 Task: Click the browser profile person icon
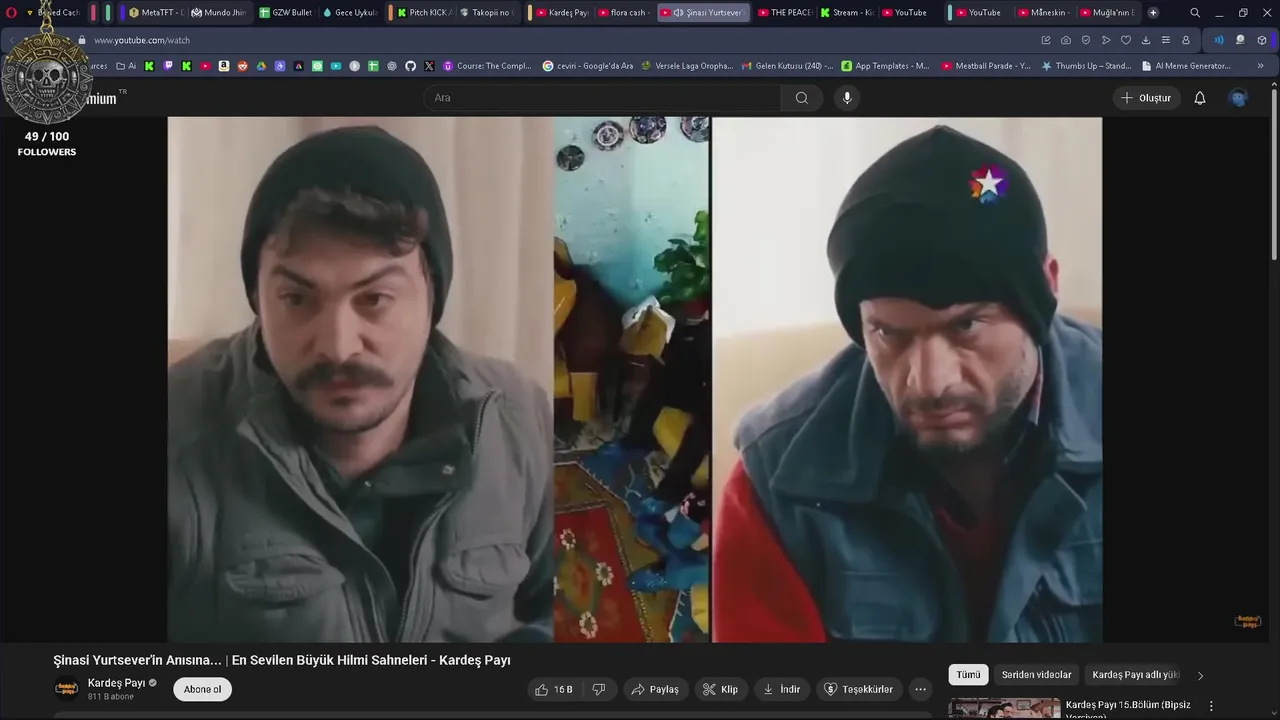[1186, 40]
